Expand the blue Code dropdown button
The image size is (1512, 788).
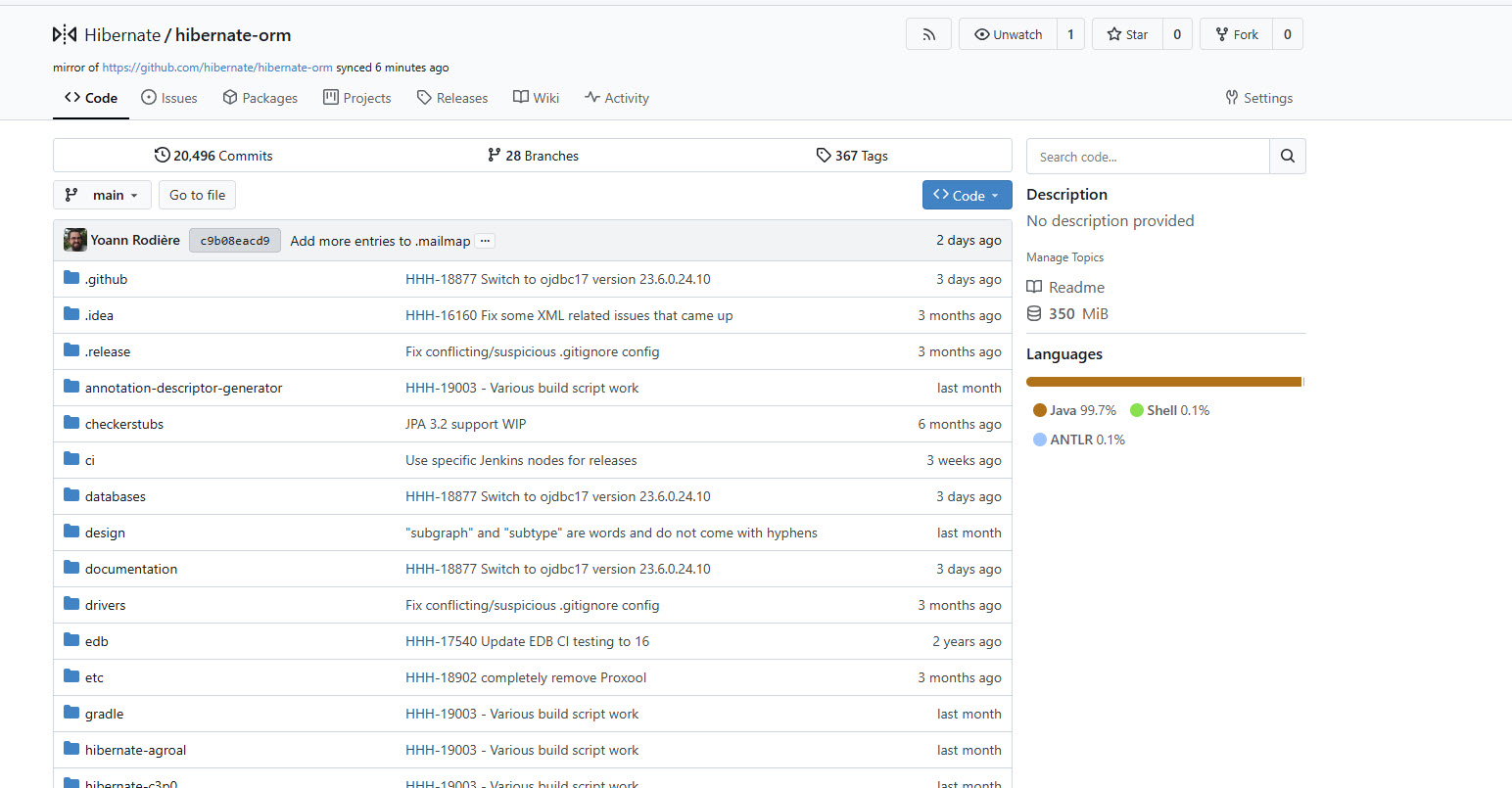point(968,195)
